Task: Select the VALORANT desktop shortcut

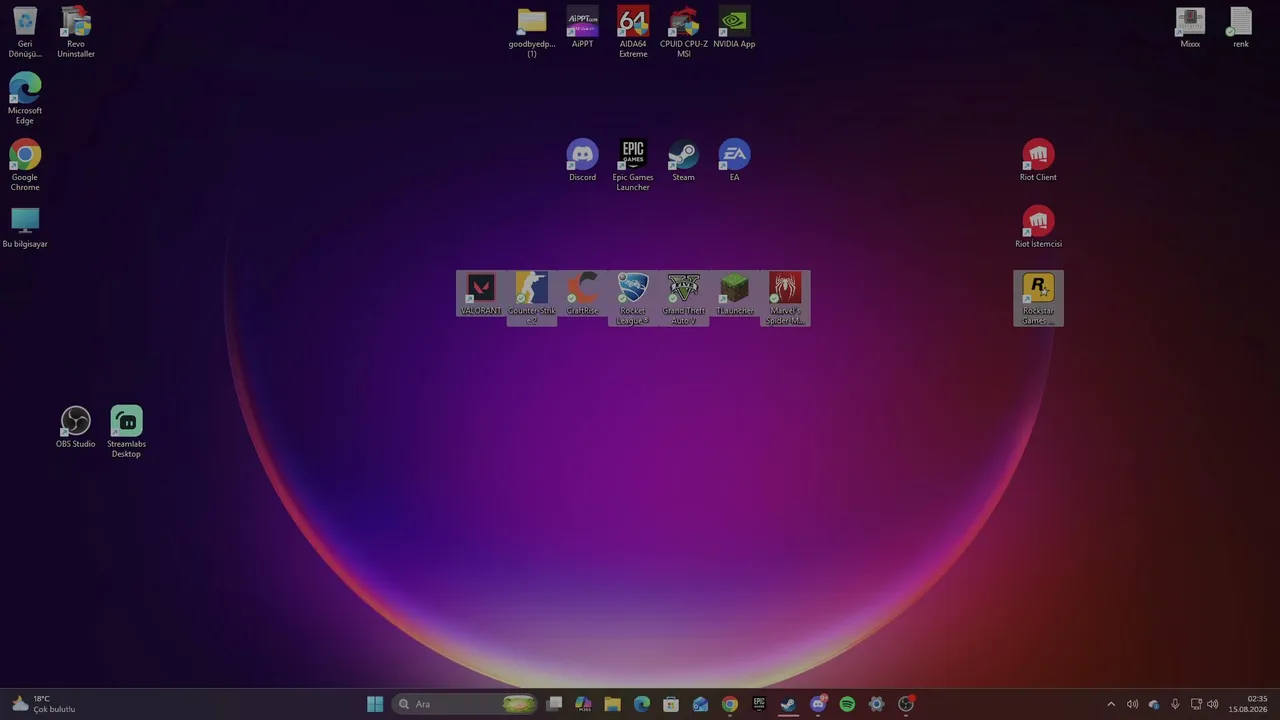Action: click(481, 294)
